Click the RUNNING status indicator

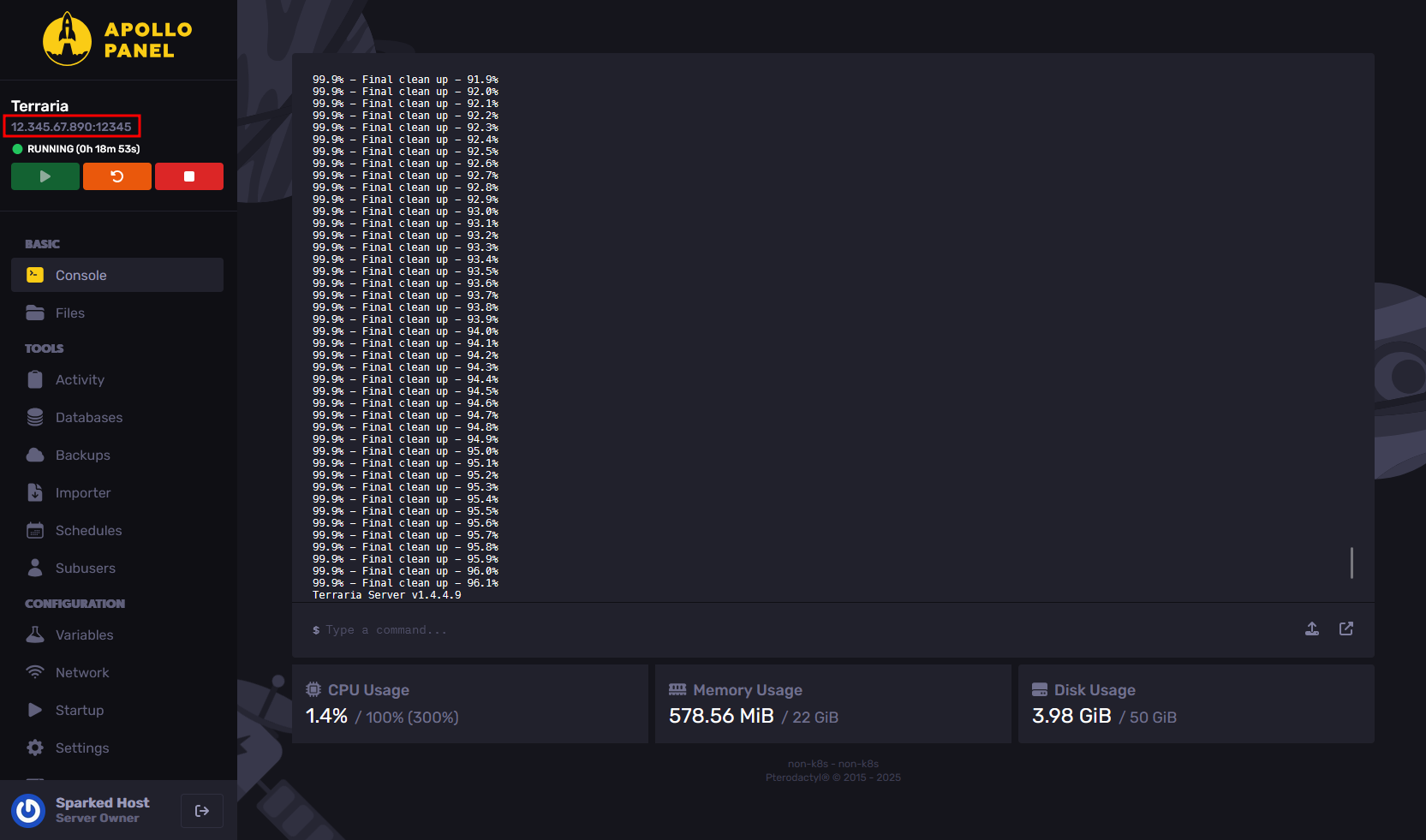[76, 149]
